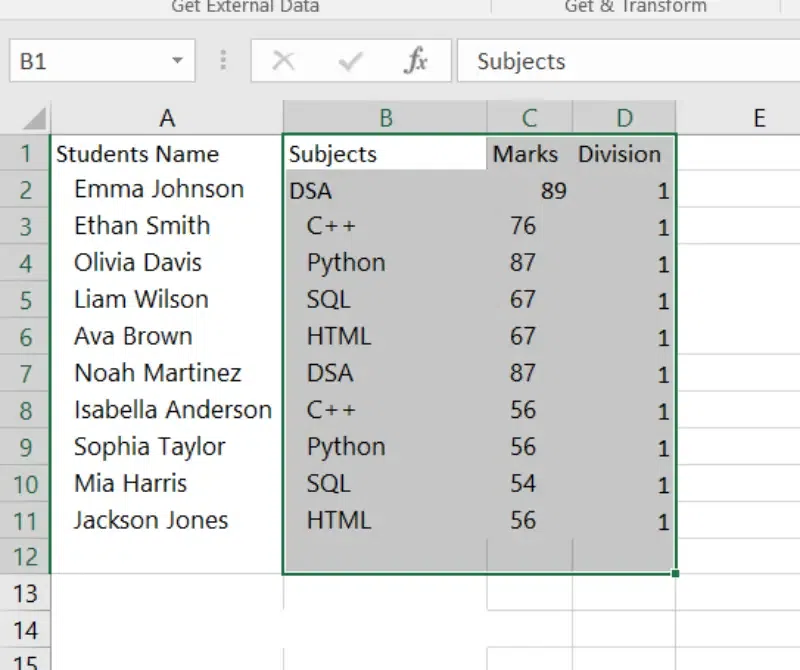Click the vertical dots formula bar resizer

point(223,62)
